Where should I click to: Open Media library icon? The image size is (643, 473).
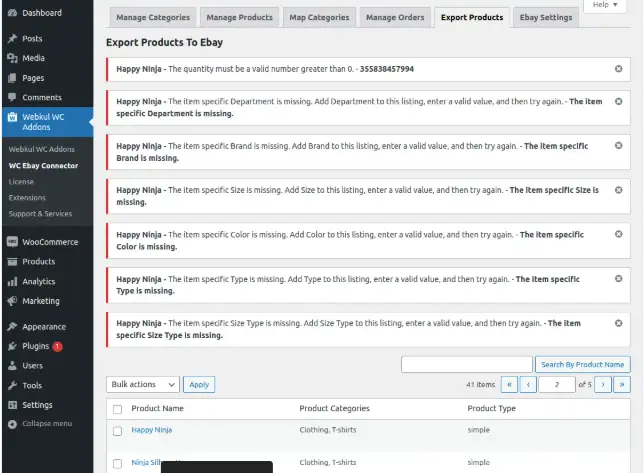(x=11, y=58)
